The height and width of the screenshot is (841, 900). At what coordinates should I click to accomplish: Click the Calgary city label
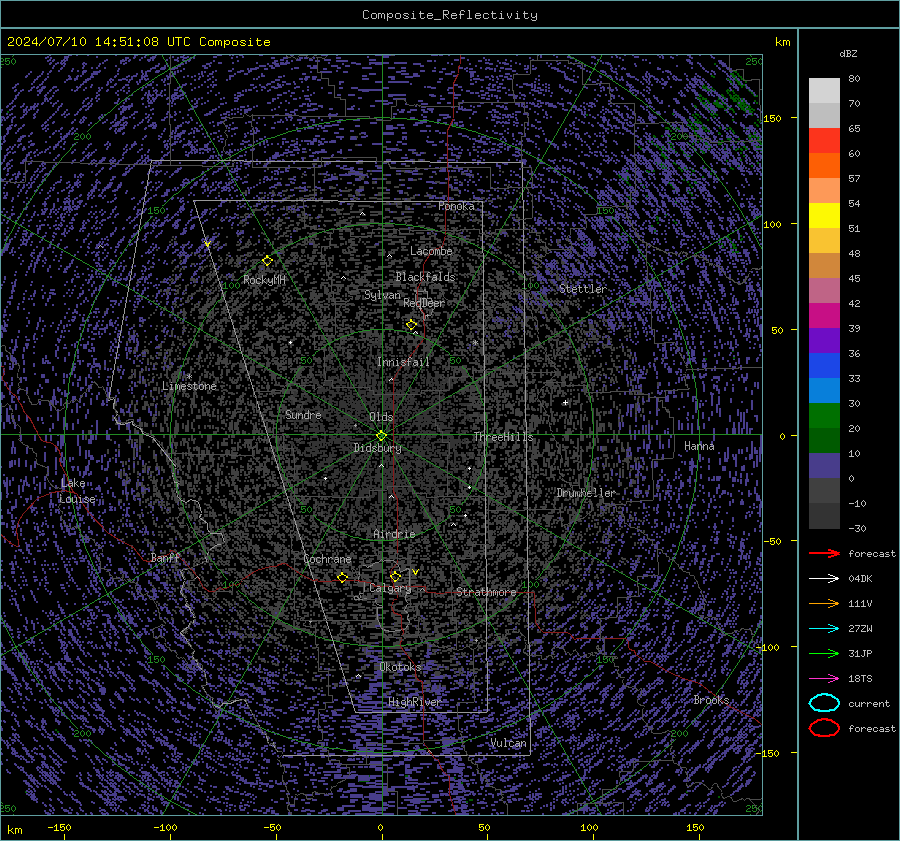[390, 588]
